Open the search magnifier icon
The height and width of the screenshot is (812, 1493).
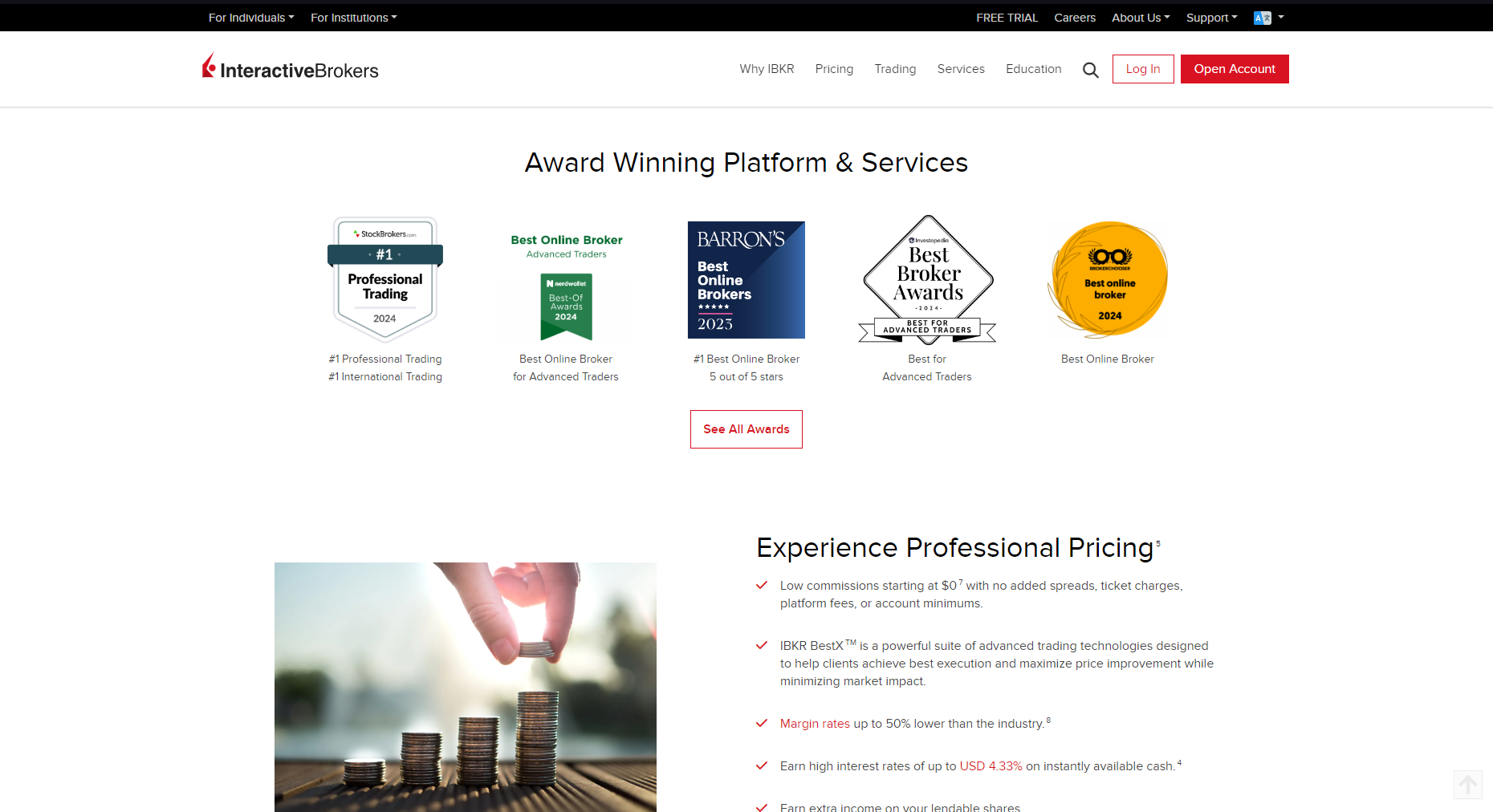(x=1090, y=70)
